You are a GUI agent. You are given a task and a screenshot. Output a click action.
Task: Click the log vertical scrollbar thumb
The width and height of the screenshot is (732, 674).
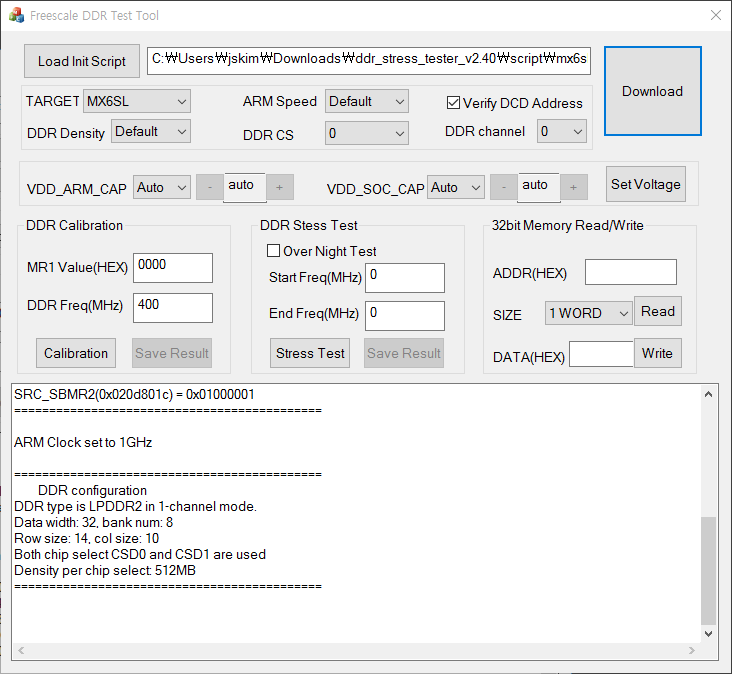click(708, 570)
